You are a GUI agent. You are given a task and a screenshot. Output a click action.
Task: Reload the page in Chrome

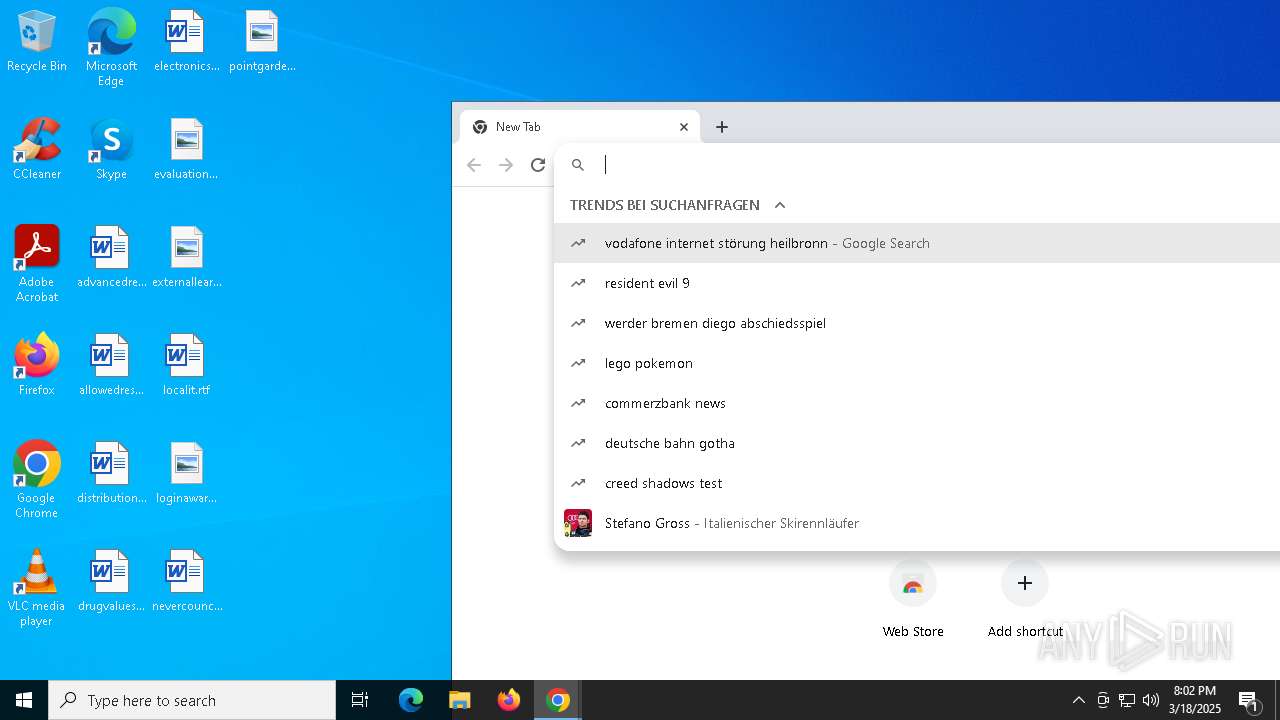538,165
